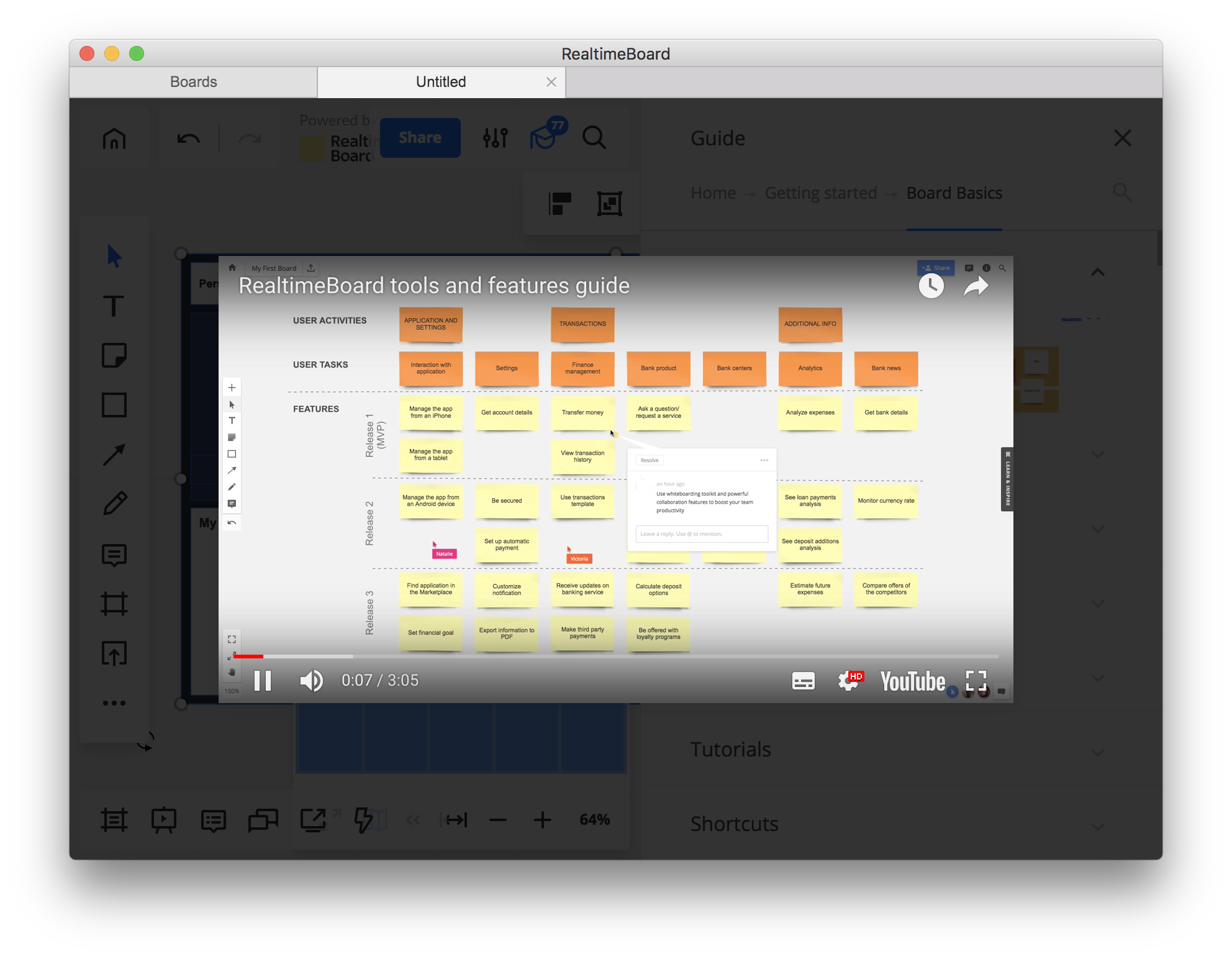Select the Text tool
Screen dimensions: 1232x959
(114, 306)
